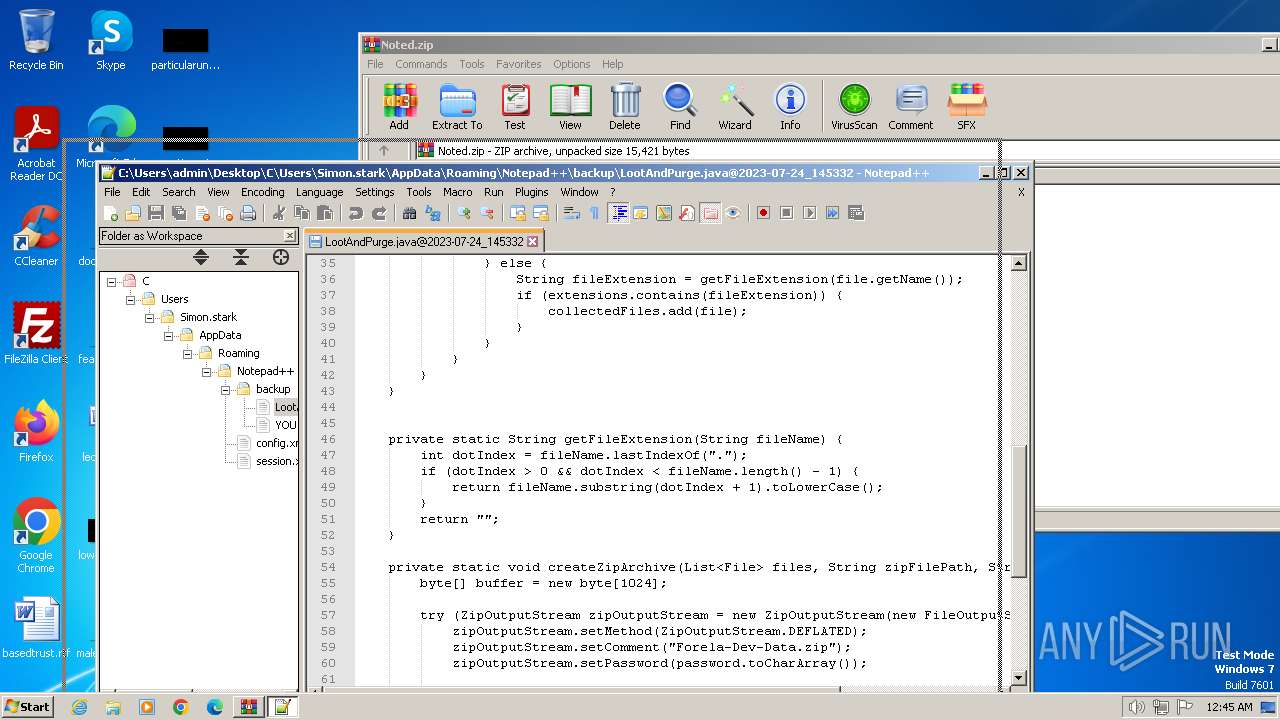Image resolution: width=1280 pixels, height=720 pixels.
Task: Collapse the AppData folder node
Action: click(168, 335)
